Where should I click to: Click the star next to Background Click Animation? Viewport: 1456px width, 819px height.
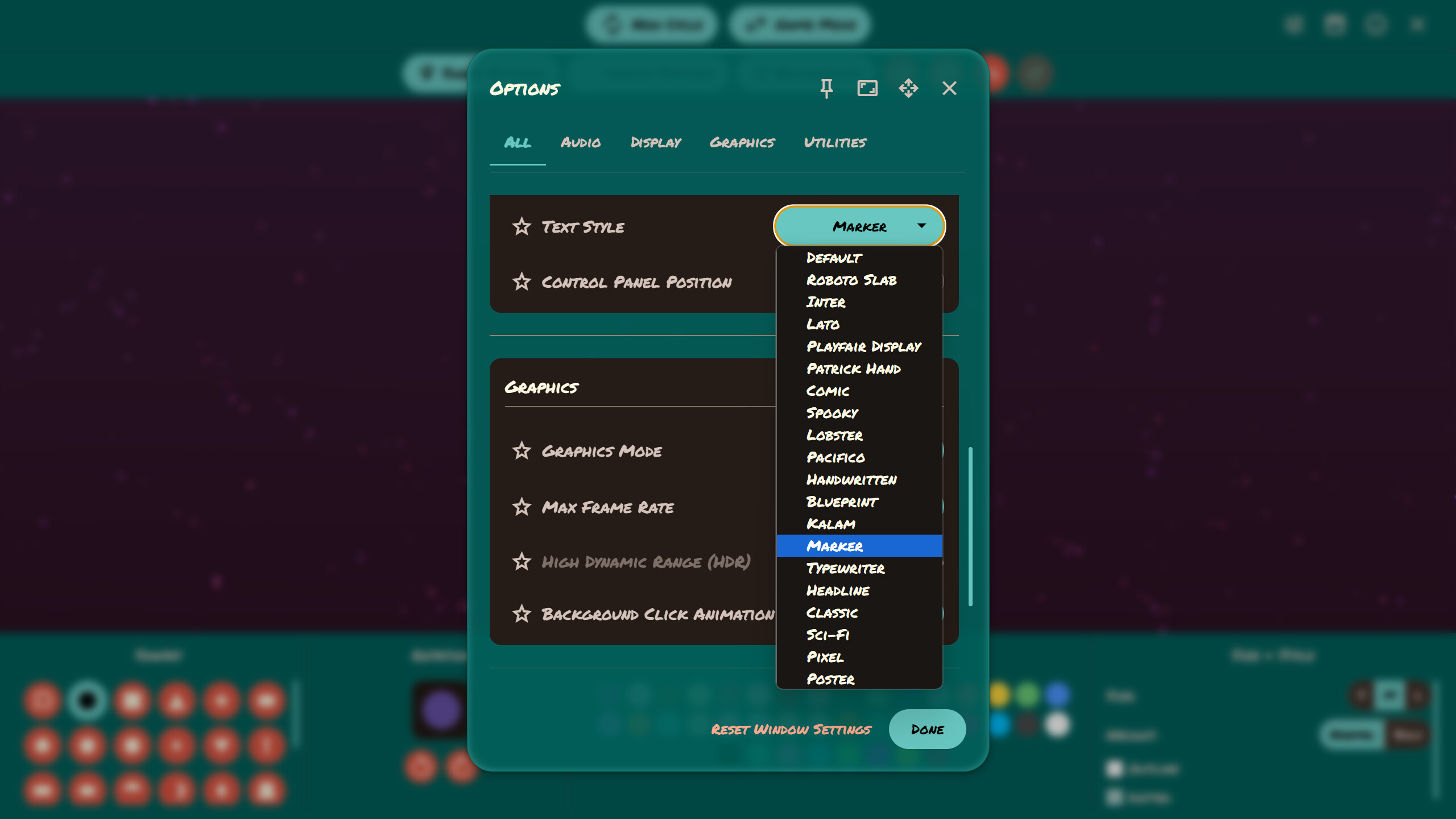pyautogui.click(x=522, y=614)
